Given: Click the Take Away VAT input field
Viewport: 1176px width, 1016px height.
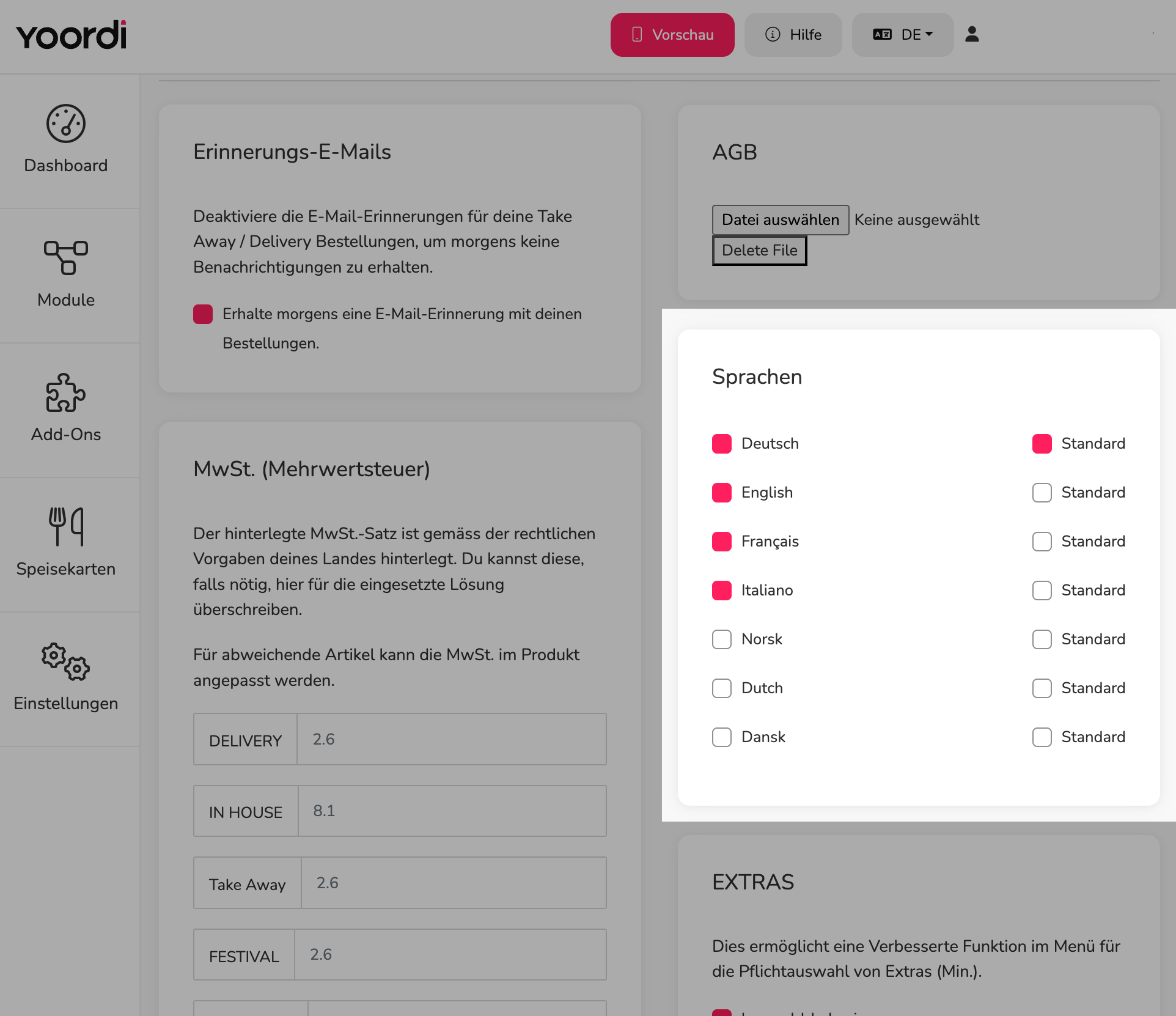Looking at the screenshot, I should [454, 883].
